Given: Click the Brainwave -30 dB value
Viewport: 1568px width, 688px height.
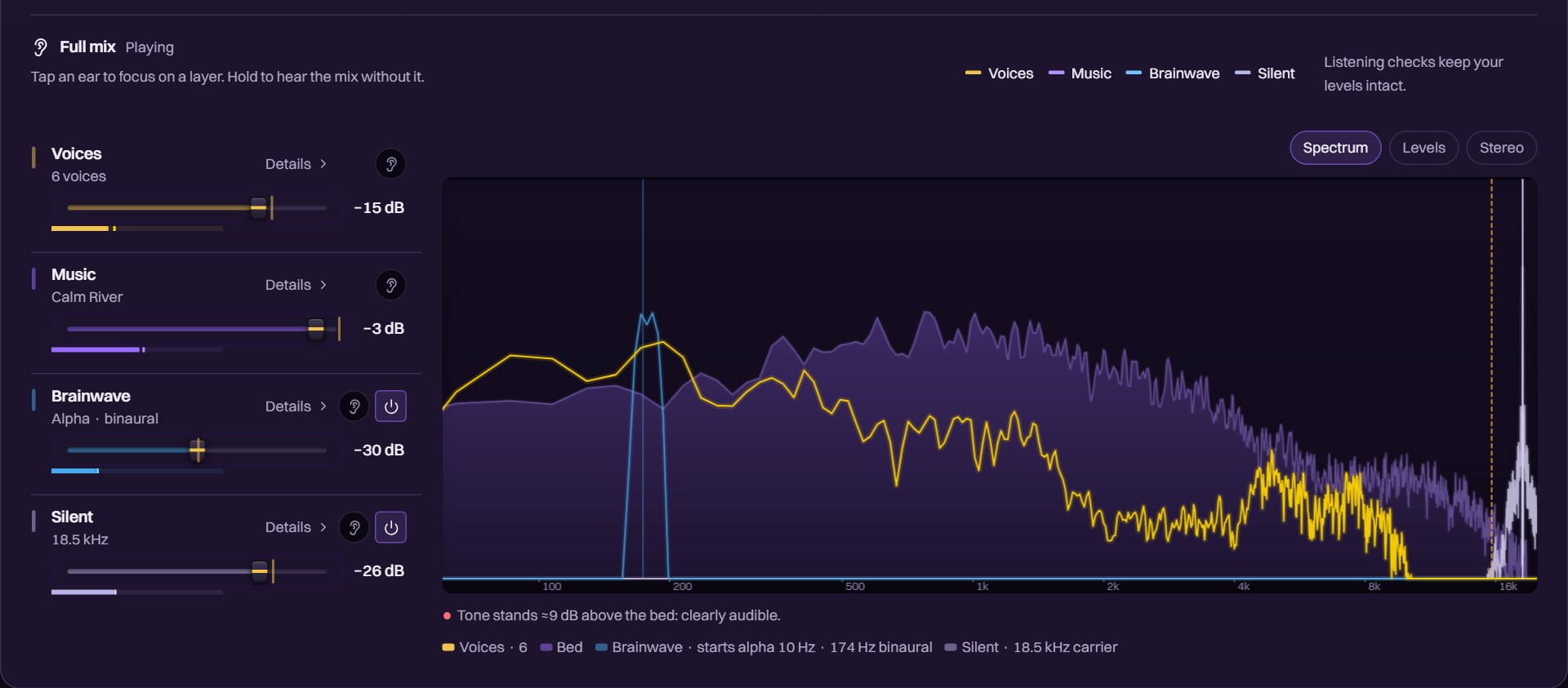Looking at the screenshot, I should 379,450.
